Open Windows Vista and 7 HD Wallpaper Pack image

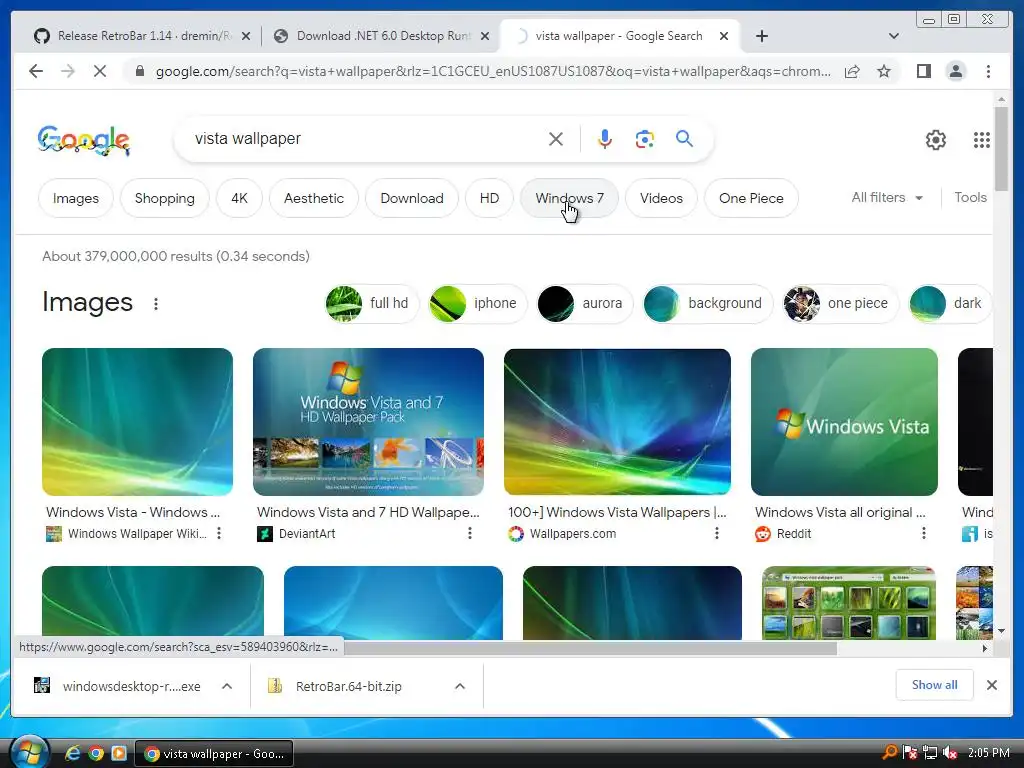[x=368, y=422]
